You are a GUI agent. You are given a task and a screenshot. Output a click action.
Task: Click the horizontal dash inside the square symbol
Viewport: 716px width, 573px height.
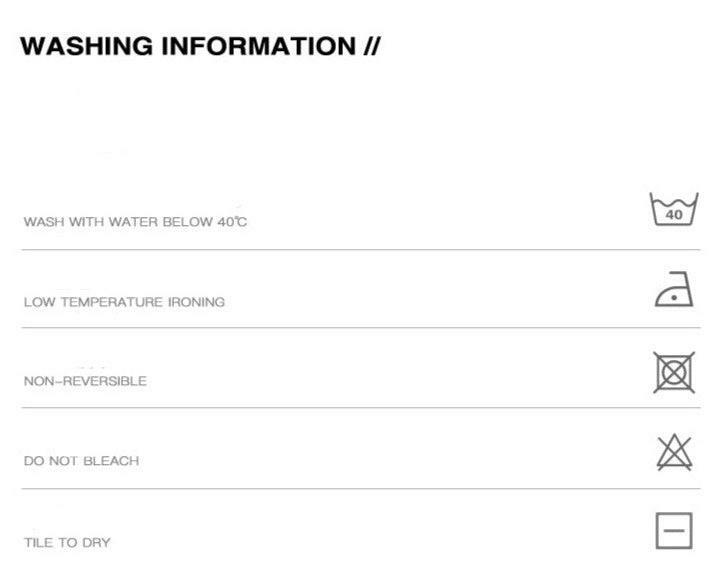(674, 531)
